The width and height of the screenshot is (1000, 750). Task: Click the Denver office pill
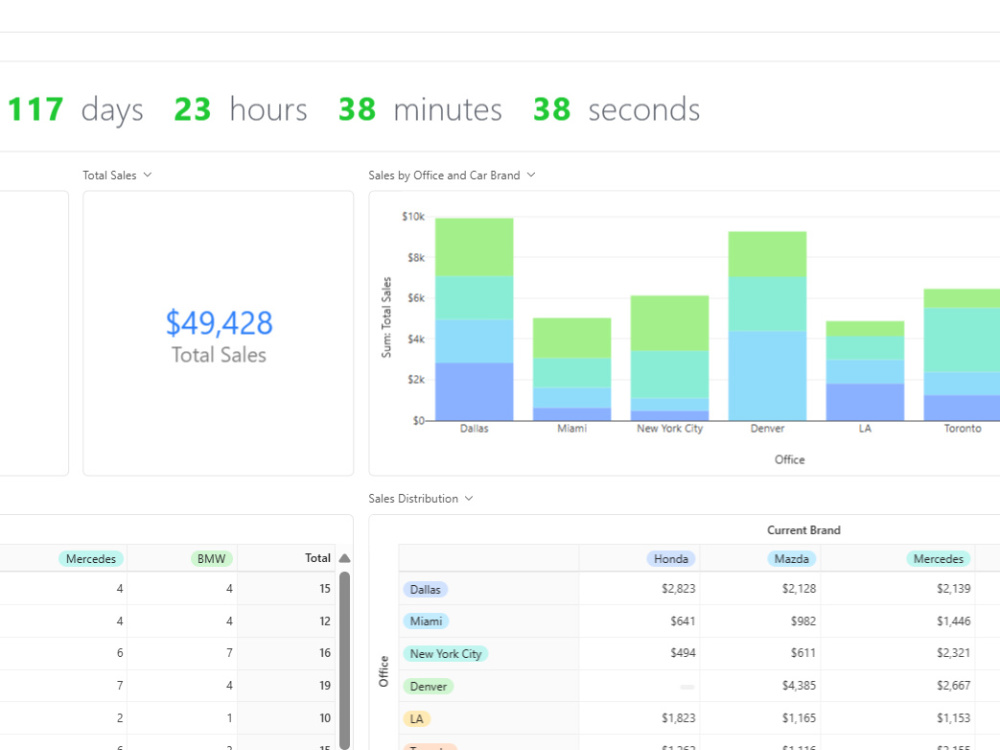(x=428, y=686)
